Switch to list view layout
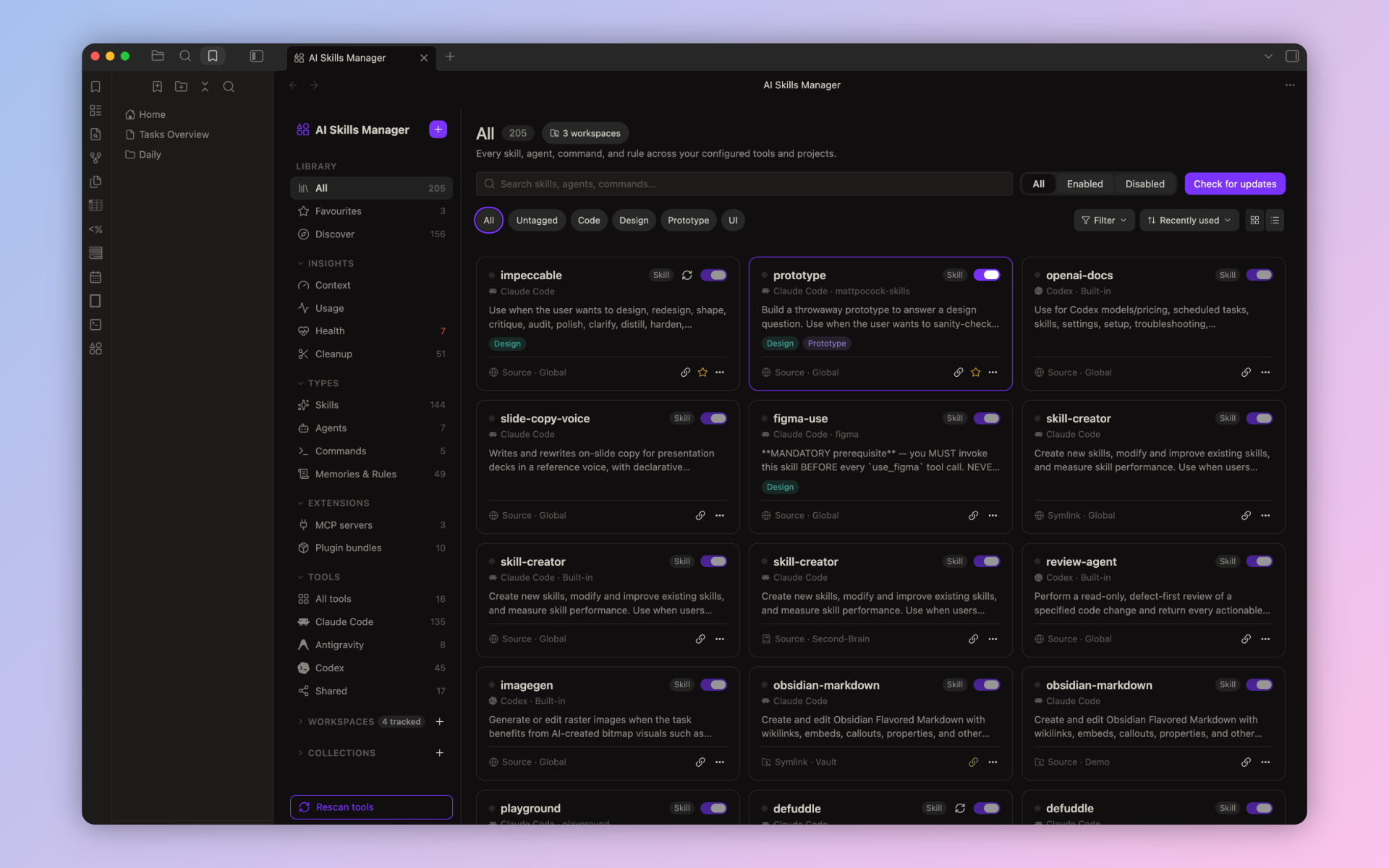This screenshot has width=1389, height=868. (1275, 221)
